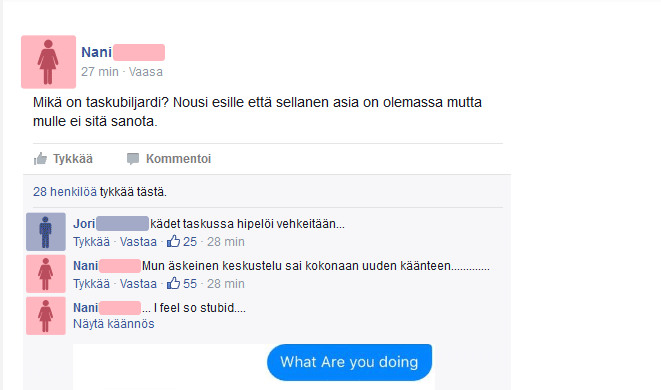Screen dimensions: 661x390
Task: Open Jori's blue profile avatar
Action: (x=46, y=232)
